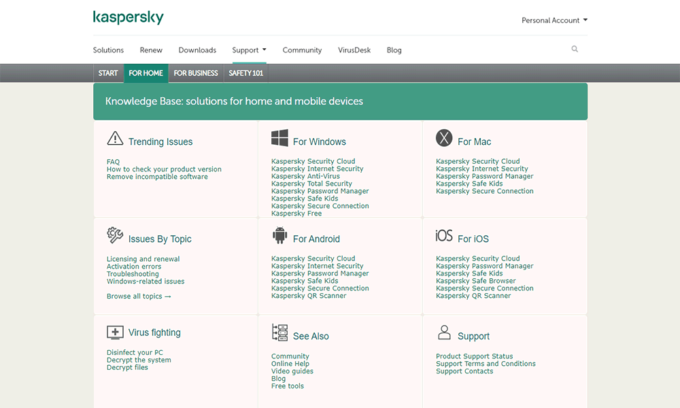Switch to the START tab
680x408 pixels.
point(108,73)
